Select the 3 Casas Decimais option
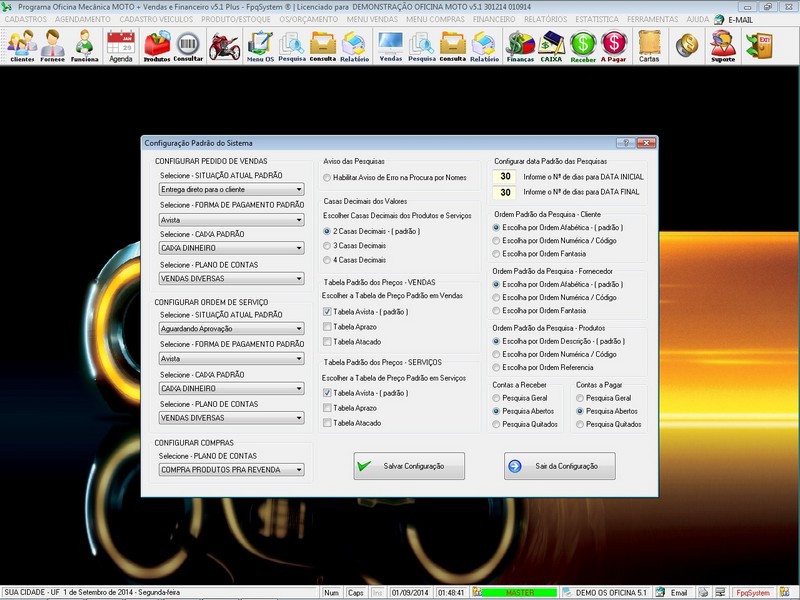Viewport: 800px width, 600px height. tap(328, 245)
